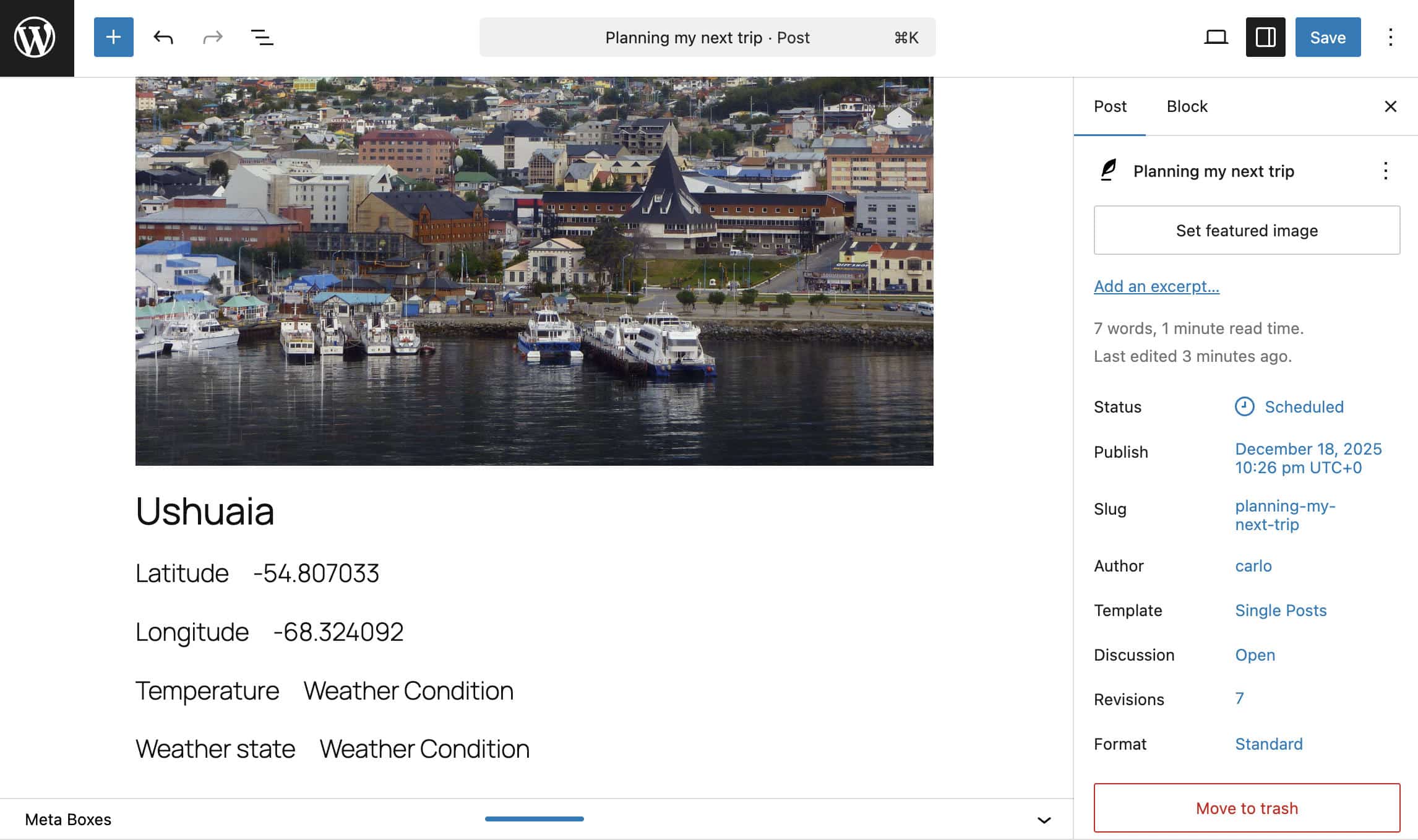The image size is (1418, 840).
Task: Click the Meta Boxes resize handle bar
Action: point(534,819)
